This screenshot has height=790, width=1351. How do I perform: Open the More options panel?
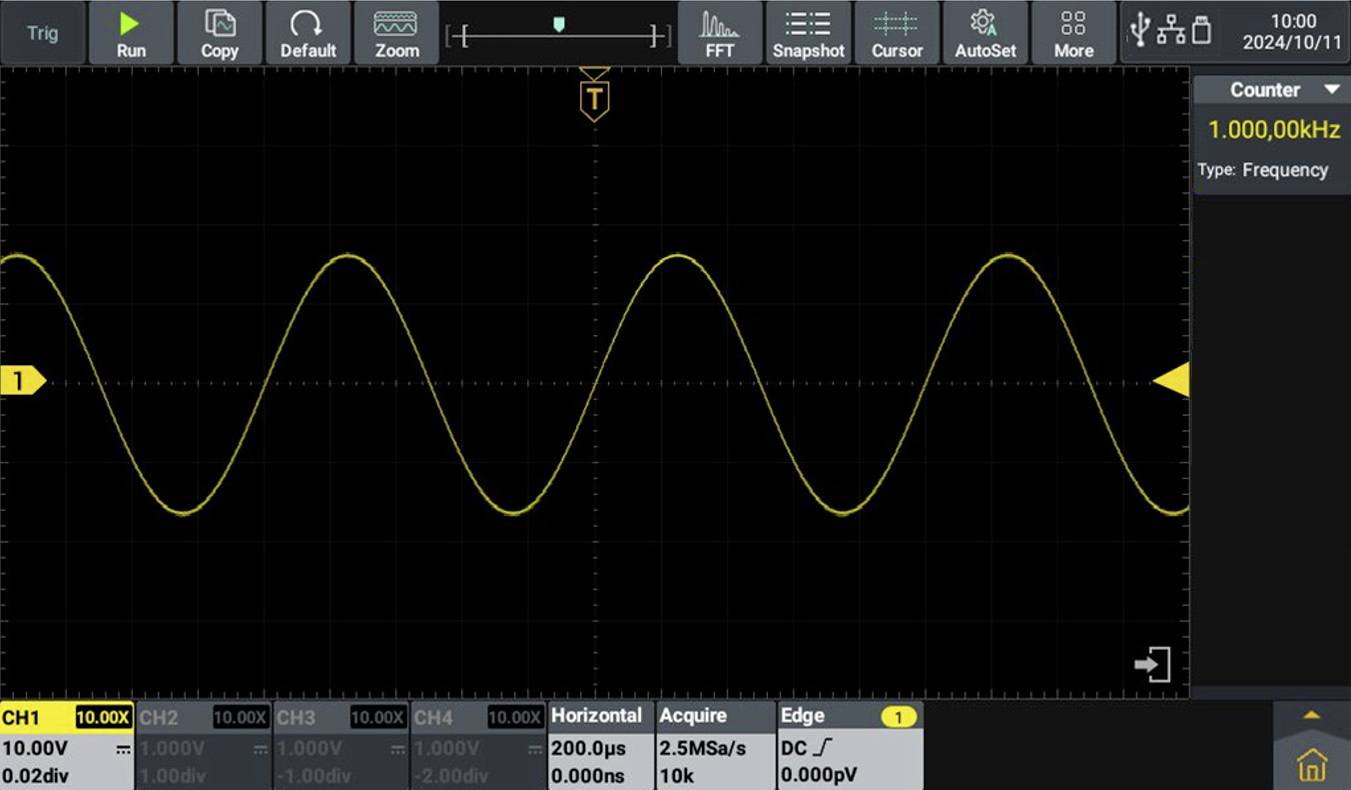point(1073,32)
